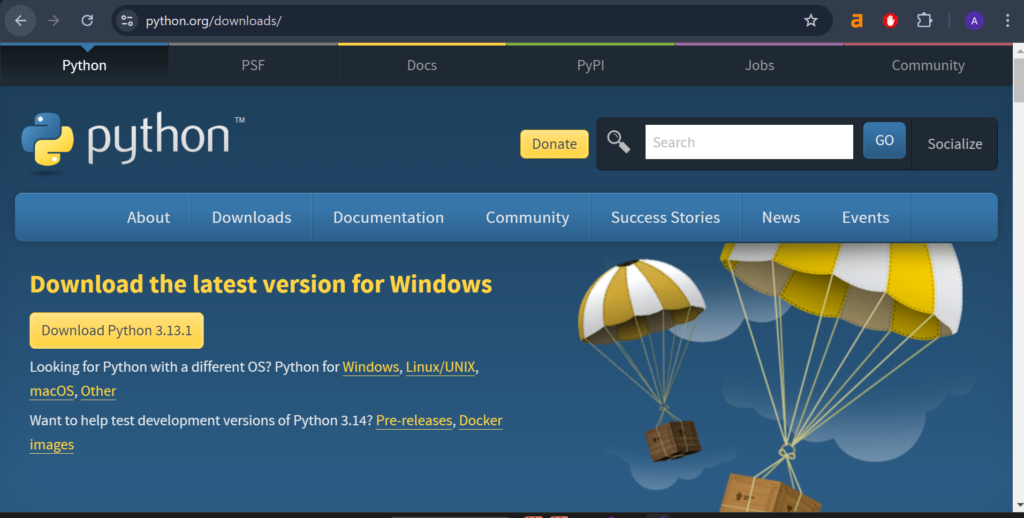The image size is (1024, 518).
Task: Open the Pre-releases link
Action: click(x=414, y=421)
